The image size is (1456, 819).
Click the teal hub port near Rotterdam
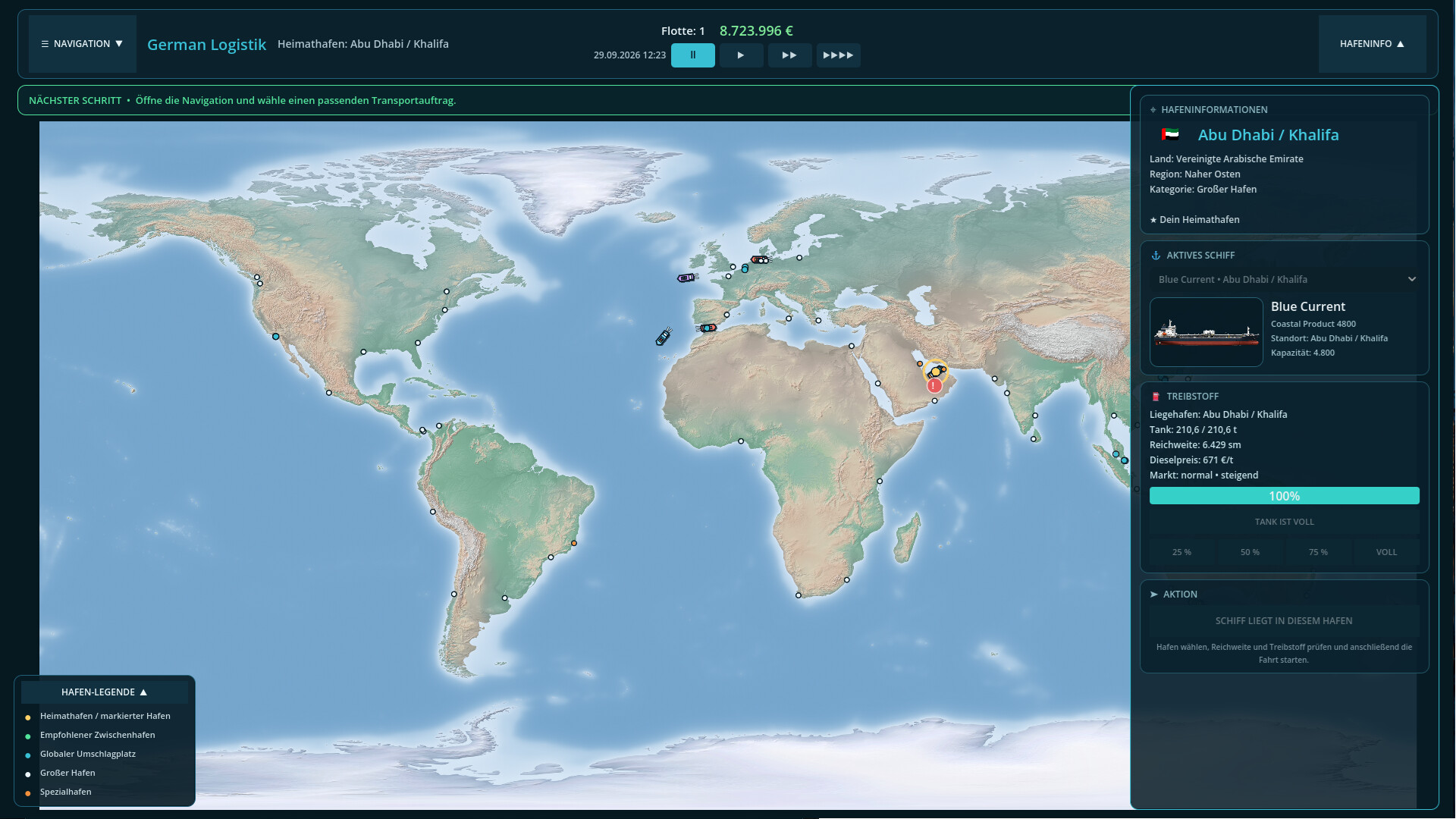point(745,269)
